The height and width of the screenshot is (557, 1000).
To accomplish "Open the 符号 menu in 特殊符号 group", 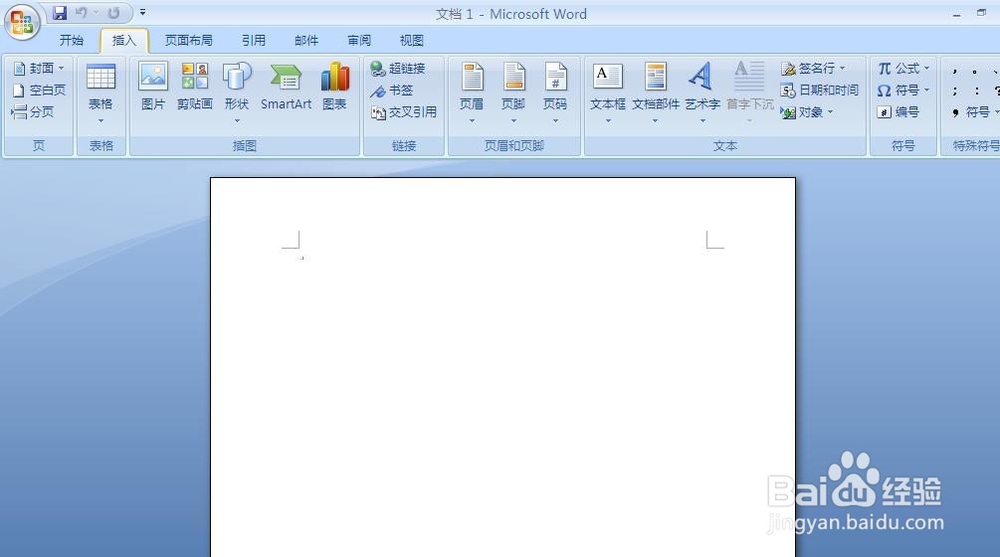I will tap(975, 112).
